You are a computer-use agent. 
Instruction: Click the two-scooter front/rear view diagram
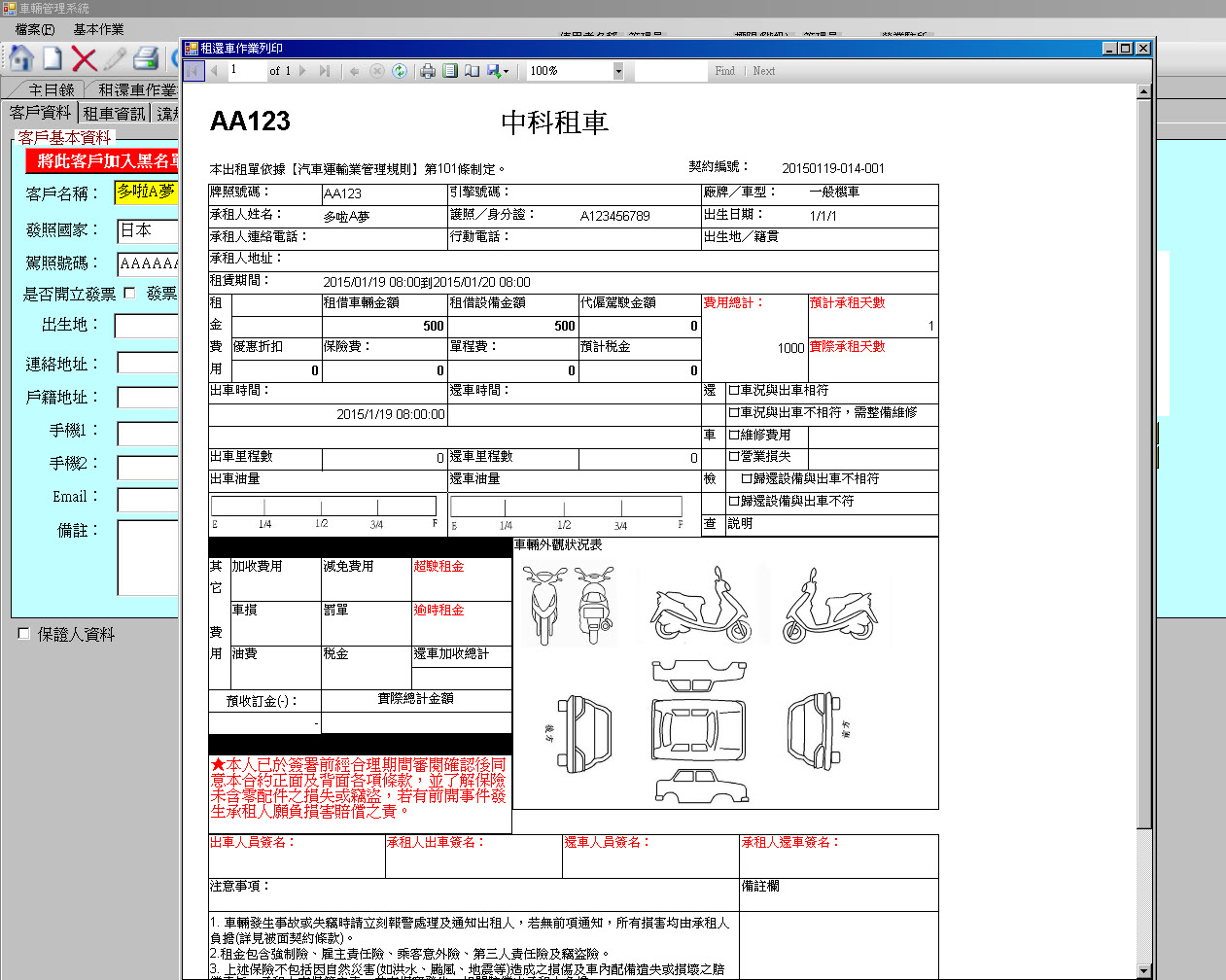[569, 607]
